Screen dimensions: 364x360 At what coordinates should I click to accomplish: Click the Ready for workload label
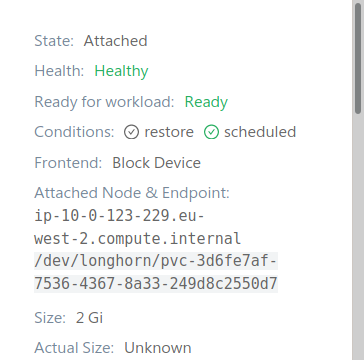pos(104,102)
